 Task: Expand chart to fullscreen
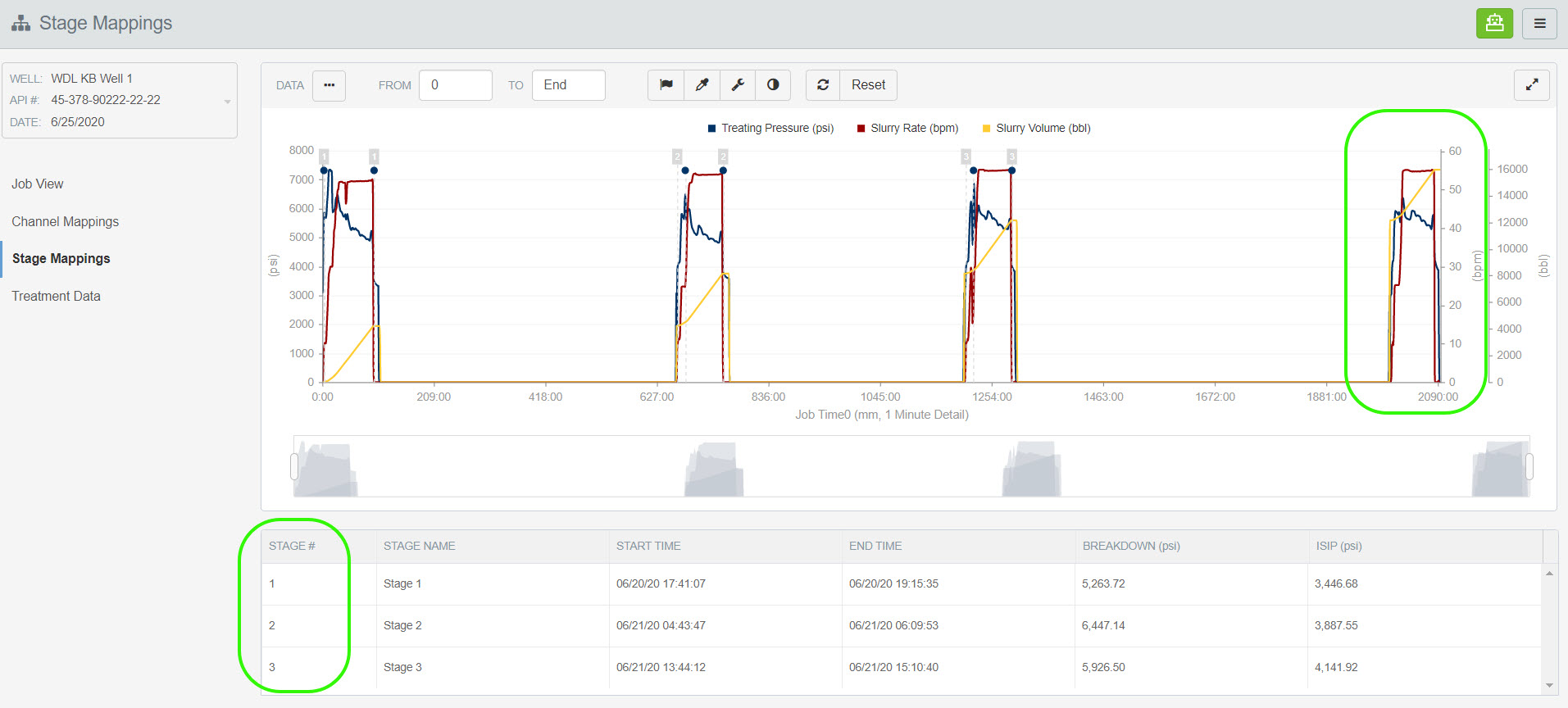(x=1531, y=85)
